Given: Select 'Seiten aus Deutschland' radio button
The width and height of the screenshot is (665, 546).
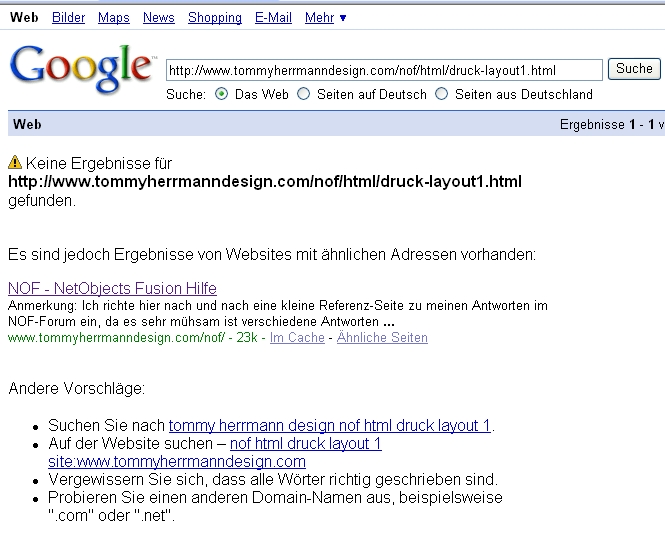Looking at the screenshot, I should 442,94.
